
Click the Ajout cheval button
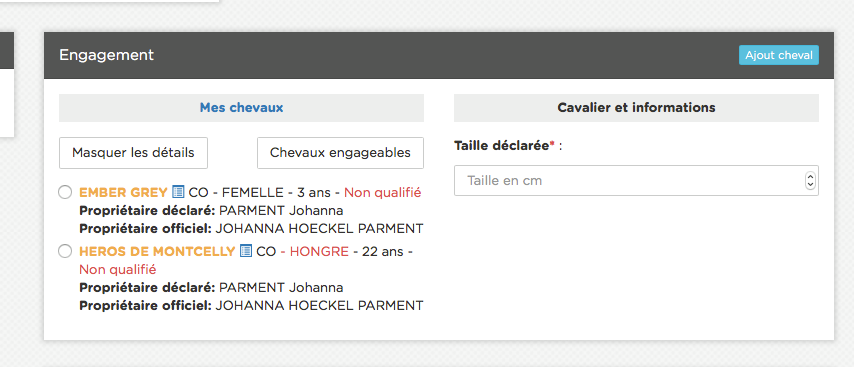(779, 55)
